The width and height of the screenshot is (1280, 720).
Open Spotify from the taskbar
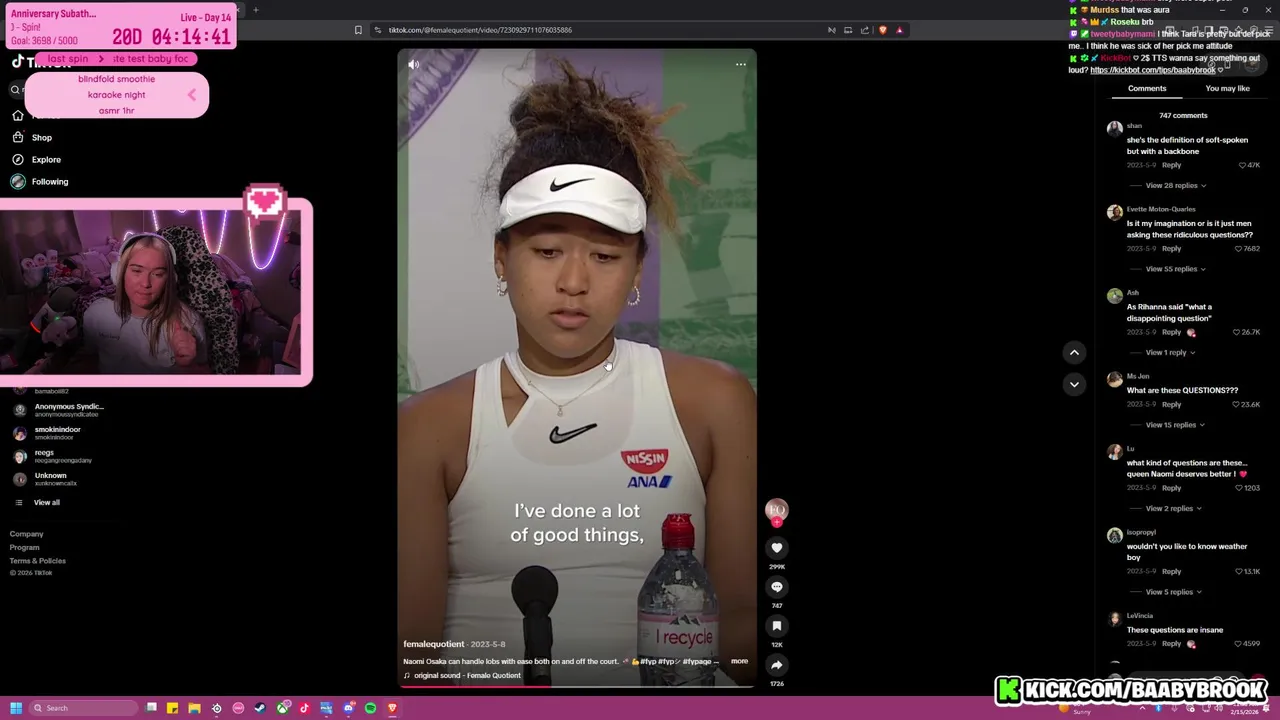[370, 708]
